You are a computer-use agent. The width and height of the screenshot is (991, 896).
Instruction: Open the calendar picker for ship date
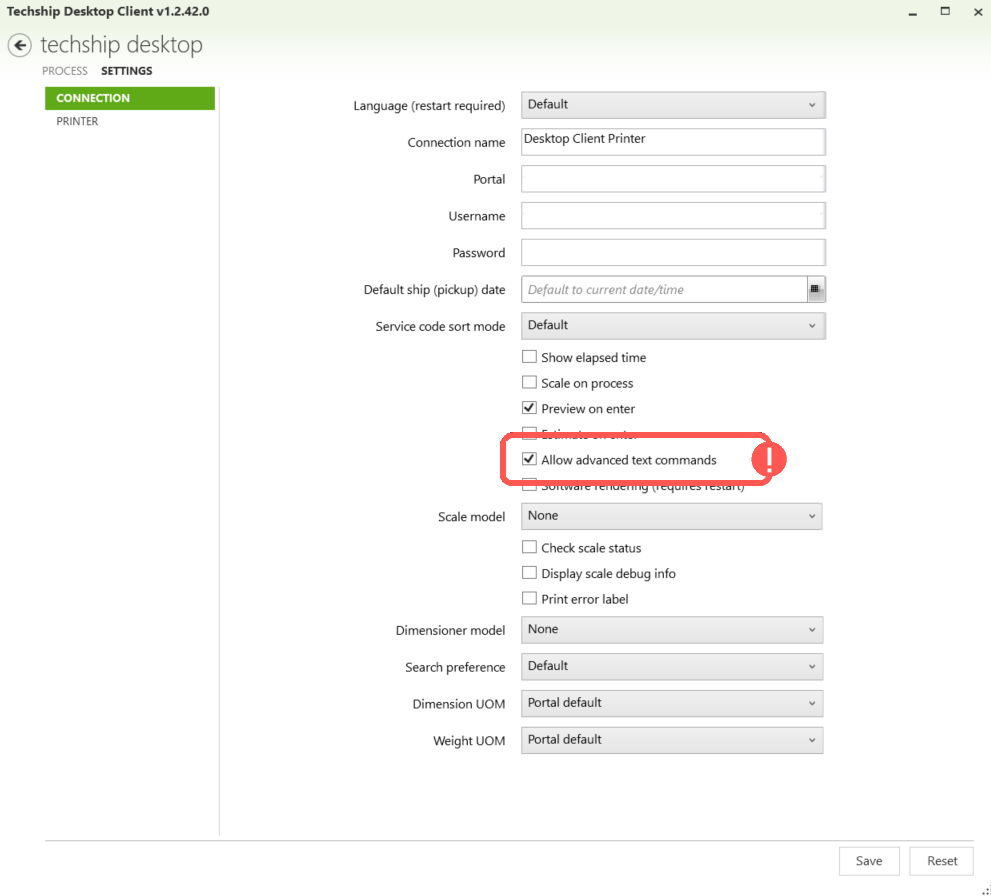pos(815,289)
